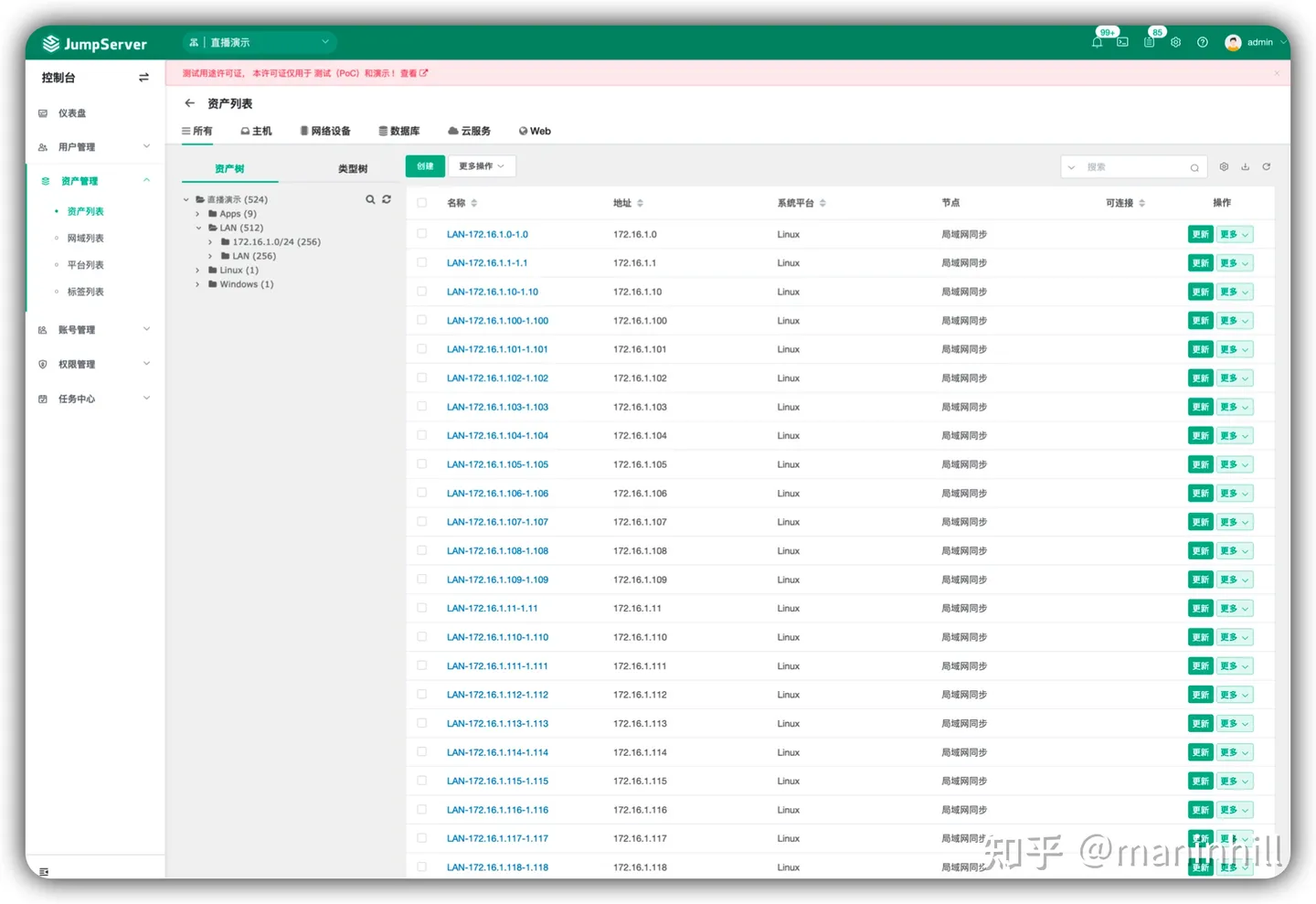Tick the checkbox for LAN-172.16.1.0-1.0
The image size is (1316, 904).
click(x=422, y=234)
